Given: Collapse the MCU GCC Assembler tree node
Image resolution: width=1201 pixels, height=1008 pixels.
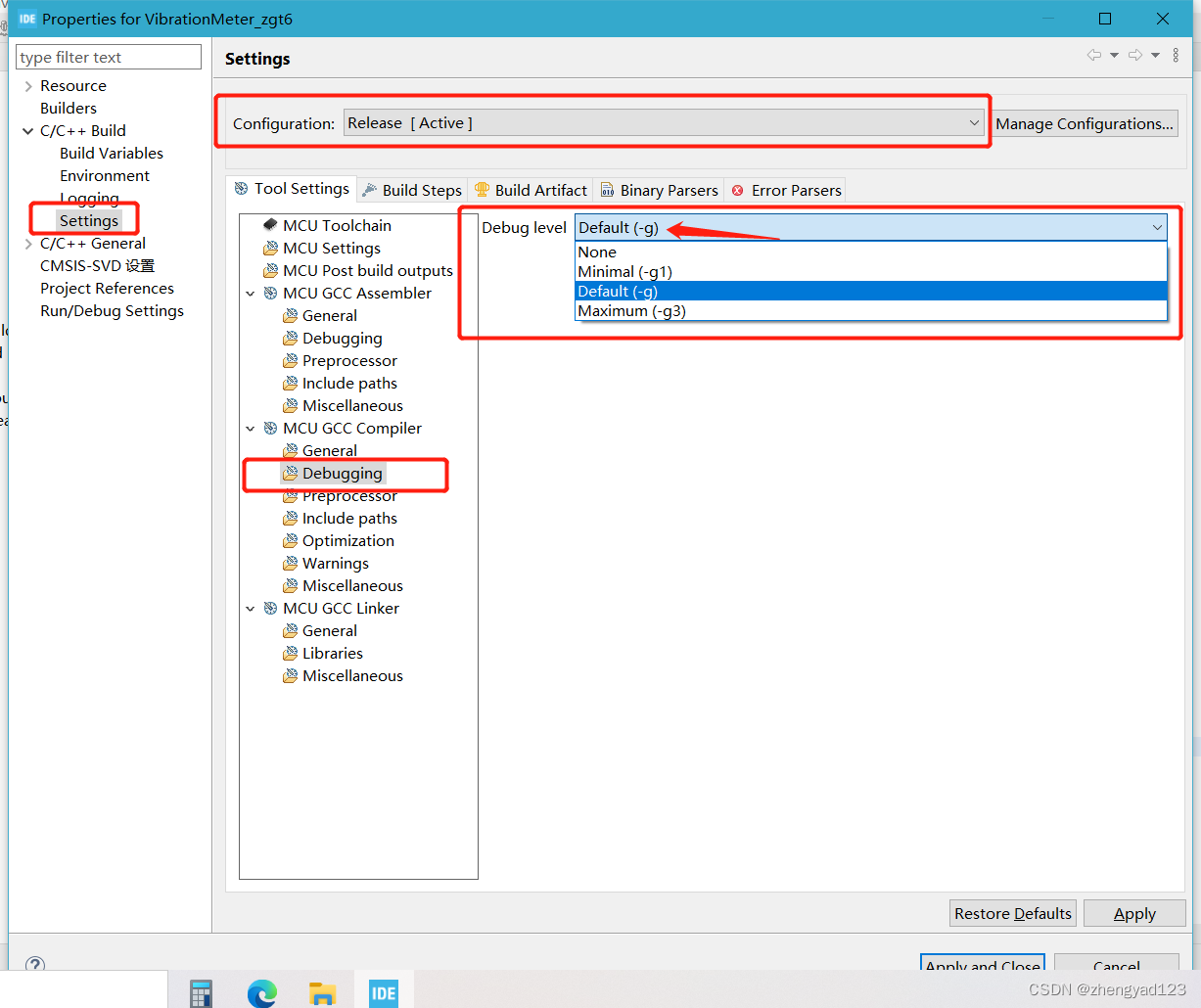Looking at the screenshot, I should [x=251, y=293].
